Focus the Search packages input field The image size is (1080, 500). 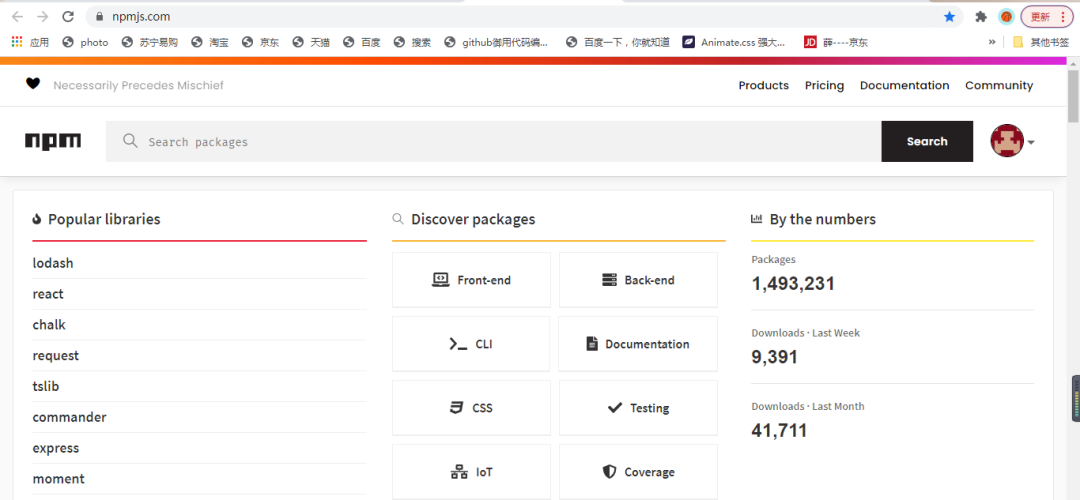point(493,141)
